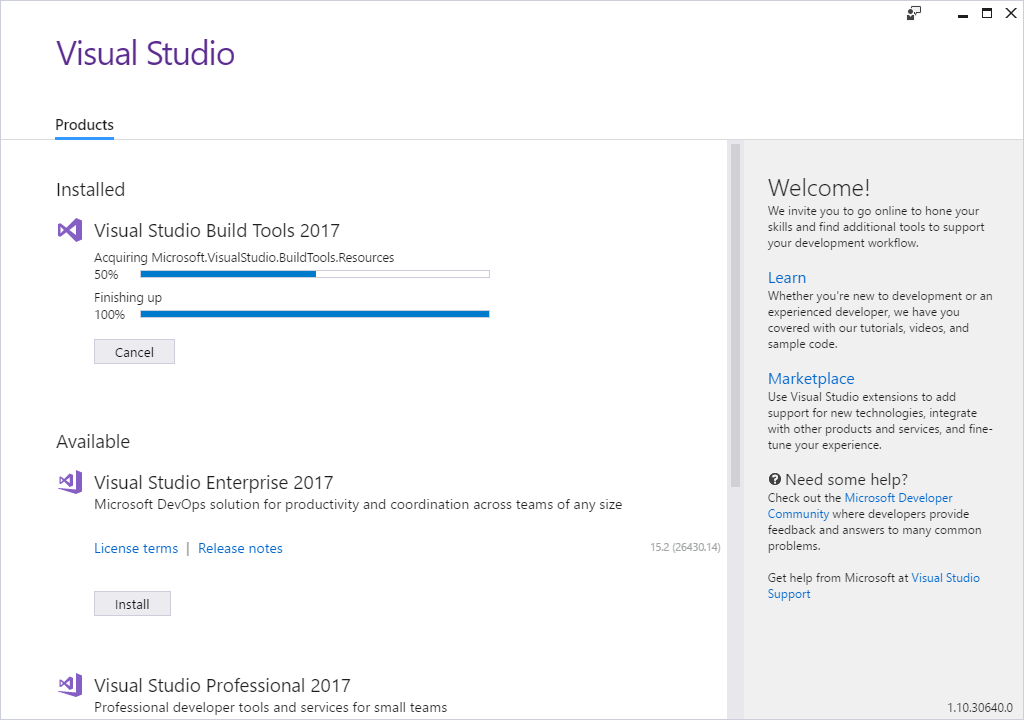Click the Finishing up 100% progress bar
Viewport: 1024px width, 720px height.
[315, 314]
